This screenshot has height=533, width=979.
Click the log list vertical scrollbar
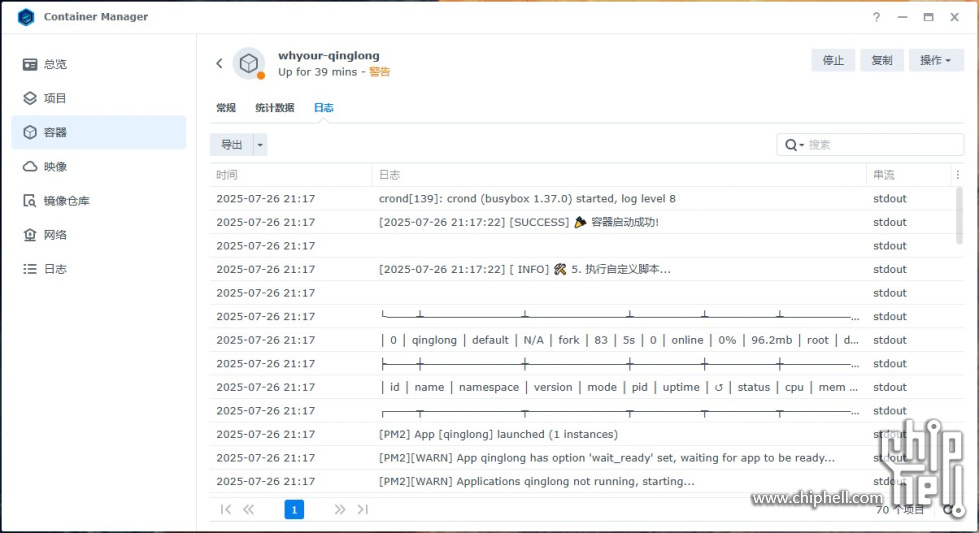pos(959,216)
